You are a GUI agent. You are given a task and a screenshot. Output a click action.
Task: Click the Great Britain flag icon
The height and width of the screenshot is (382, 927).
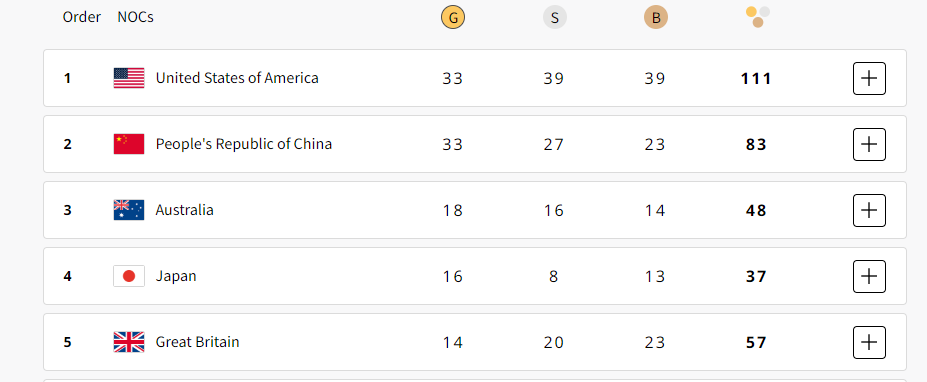(x=129, y=342)
